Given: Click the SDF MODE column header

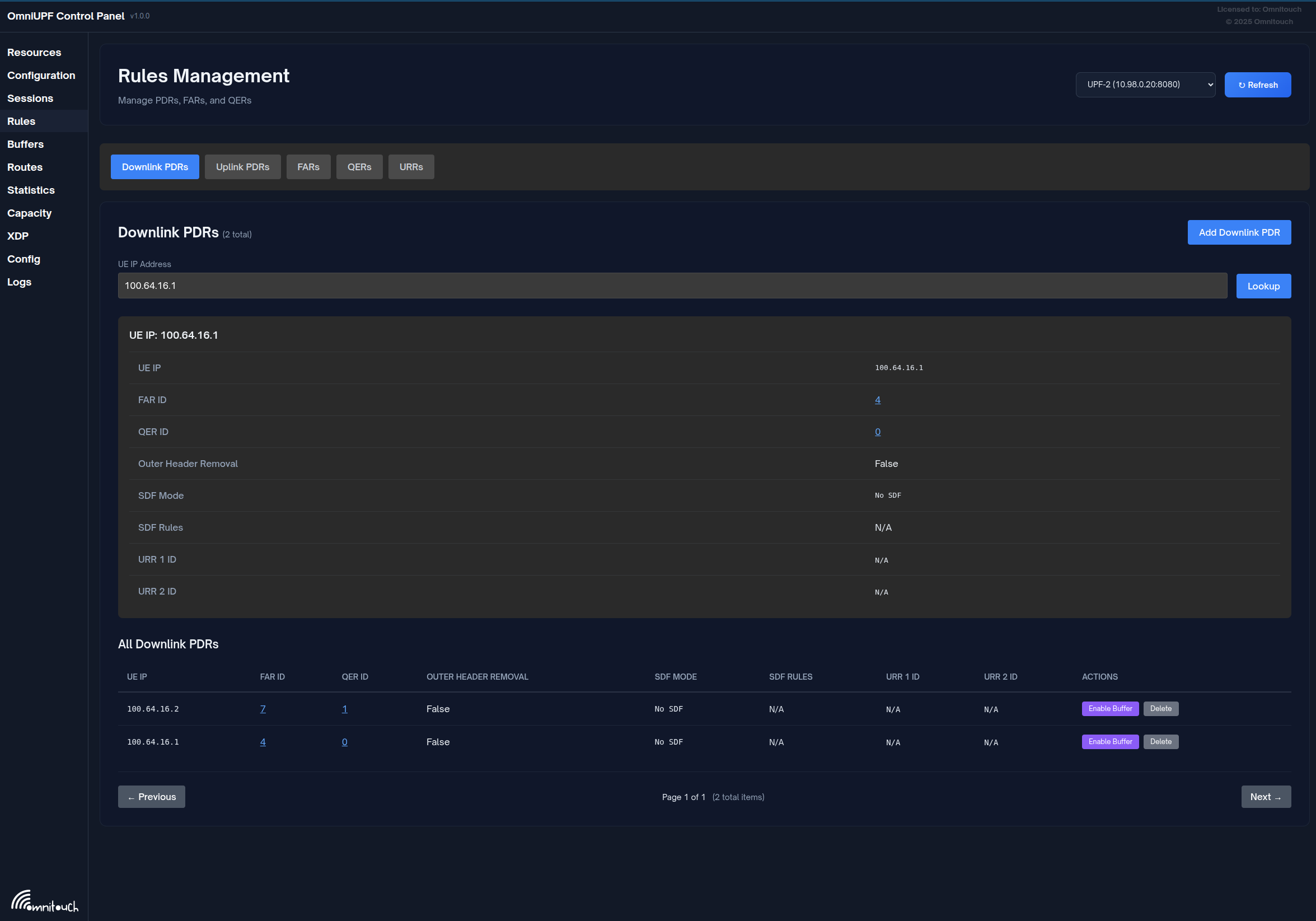Looking at the screenshot, I should click(x=676, y=677).
